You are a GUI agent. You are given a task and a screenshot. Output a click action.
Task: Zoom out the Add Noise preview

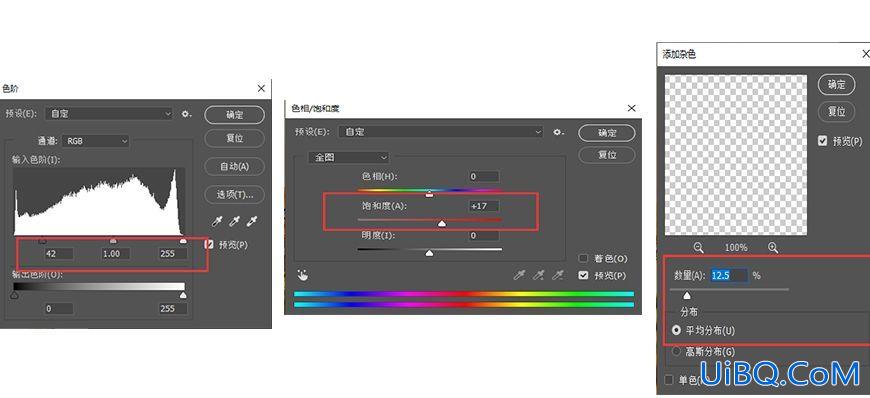tap(699, 248)
